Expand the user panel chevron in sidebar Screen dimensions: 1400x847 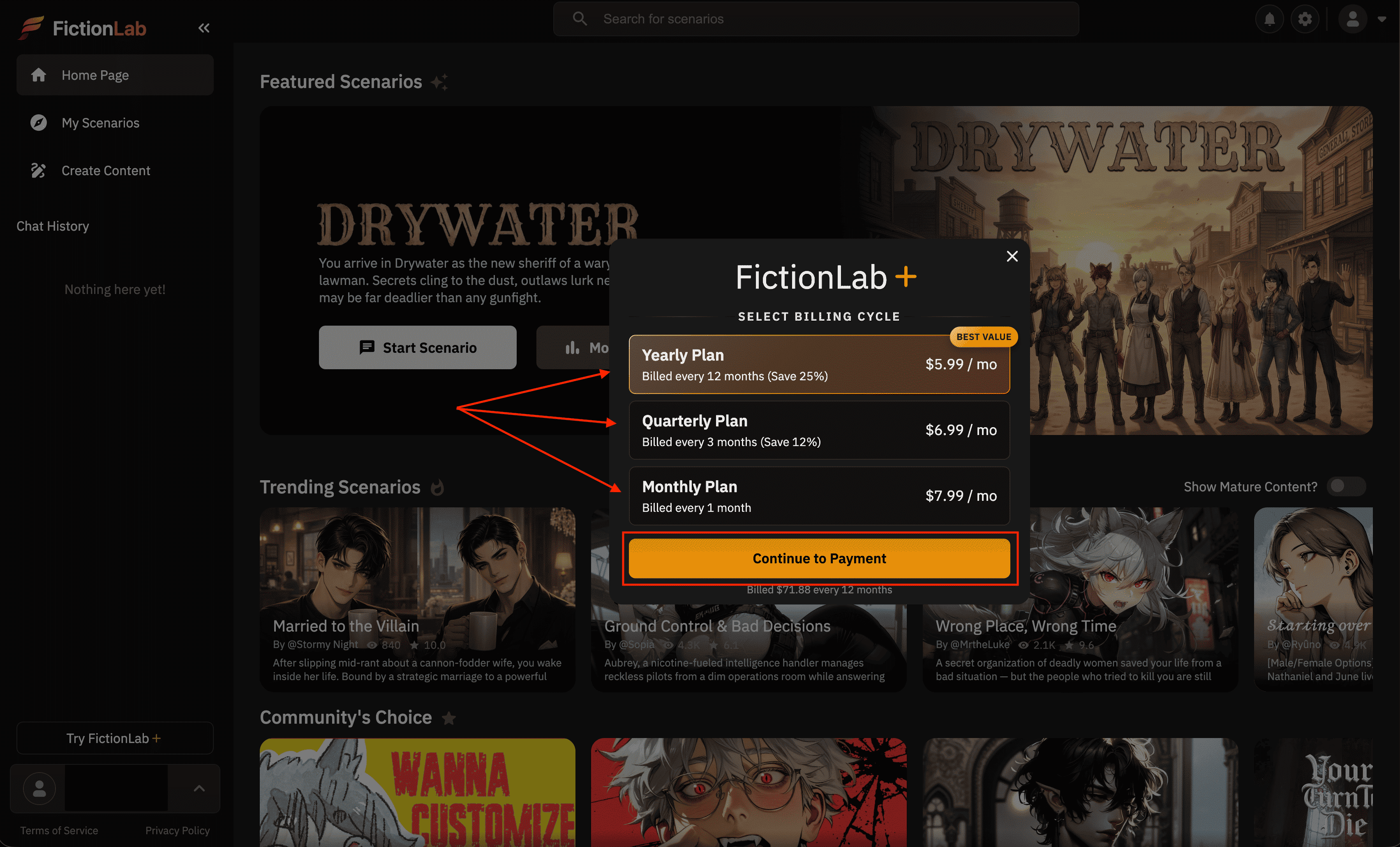[x=199, y=789]
